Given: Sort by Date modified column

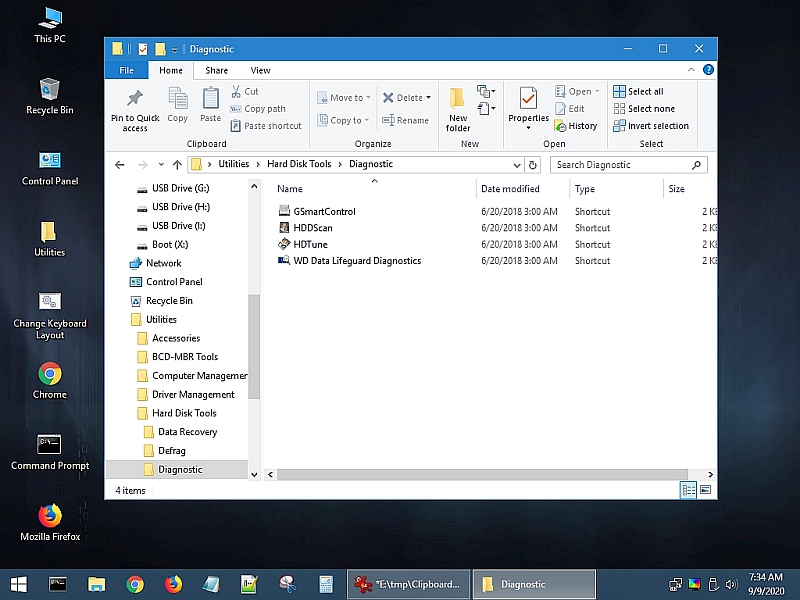Looking at the screenshot, I should coord(510,189).
